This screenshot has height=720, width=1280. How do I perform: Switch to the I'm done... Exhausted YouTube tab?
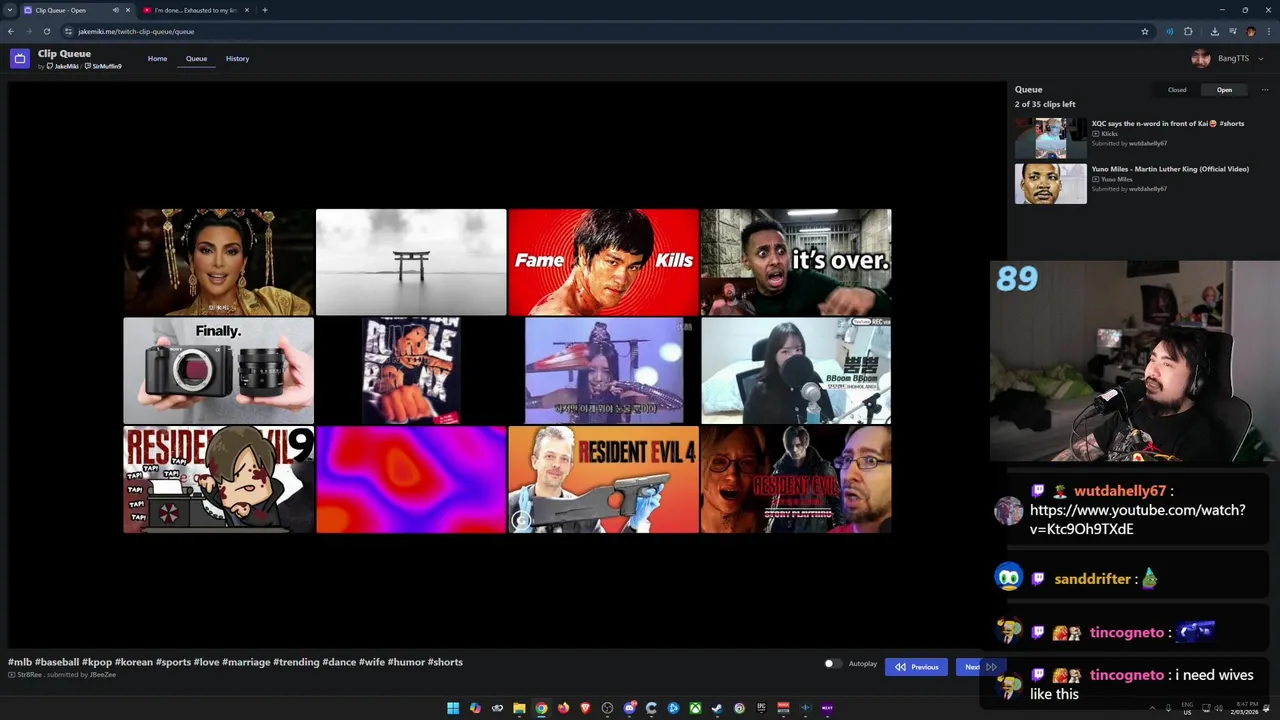(196, 10)
